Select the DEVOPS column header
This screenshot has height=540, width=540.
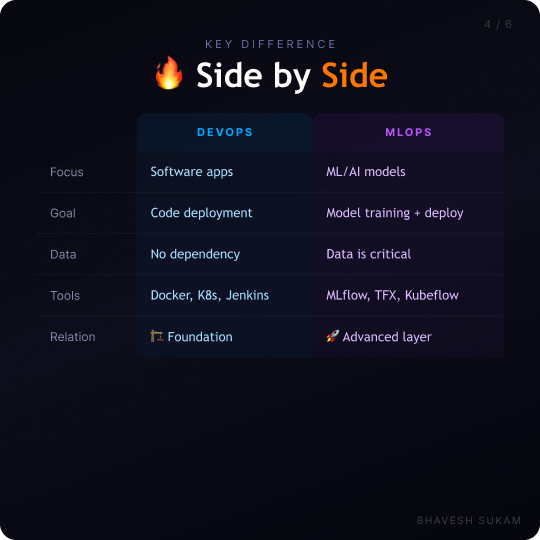pos(225,132)
